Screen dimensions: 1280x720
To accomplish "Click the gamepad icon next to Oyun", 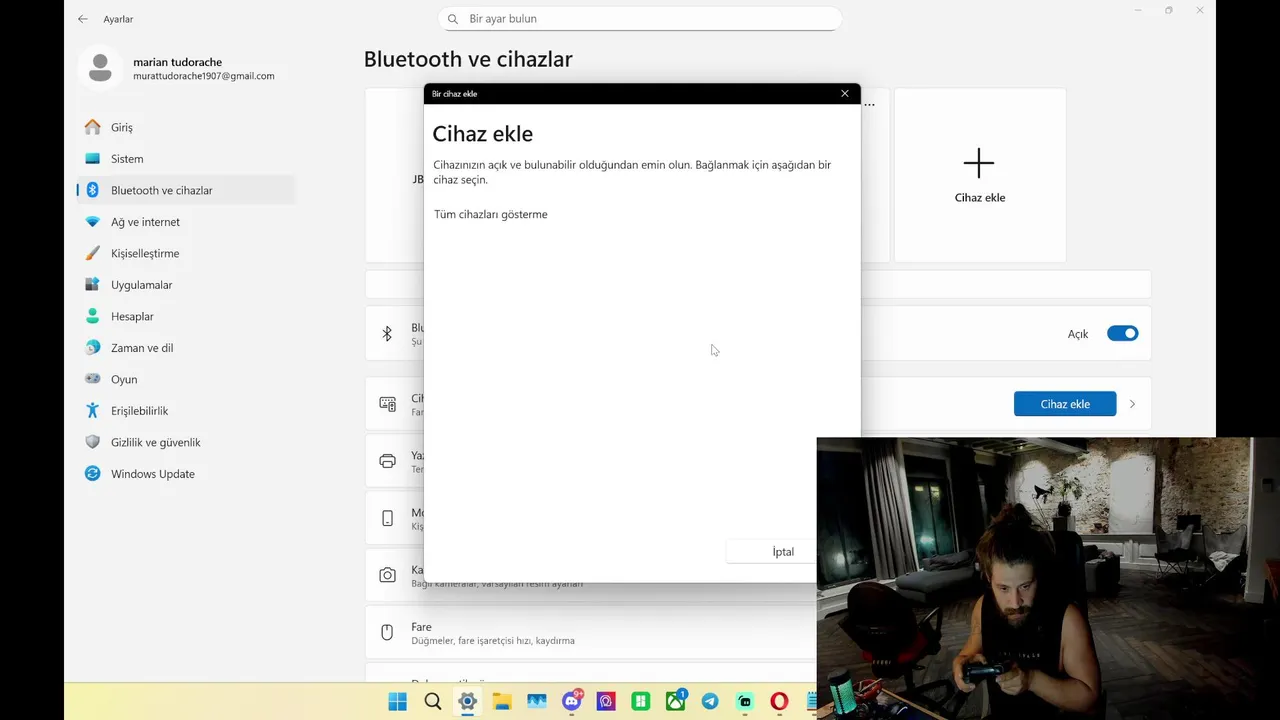I will [x=93, y=379].
